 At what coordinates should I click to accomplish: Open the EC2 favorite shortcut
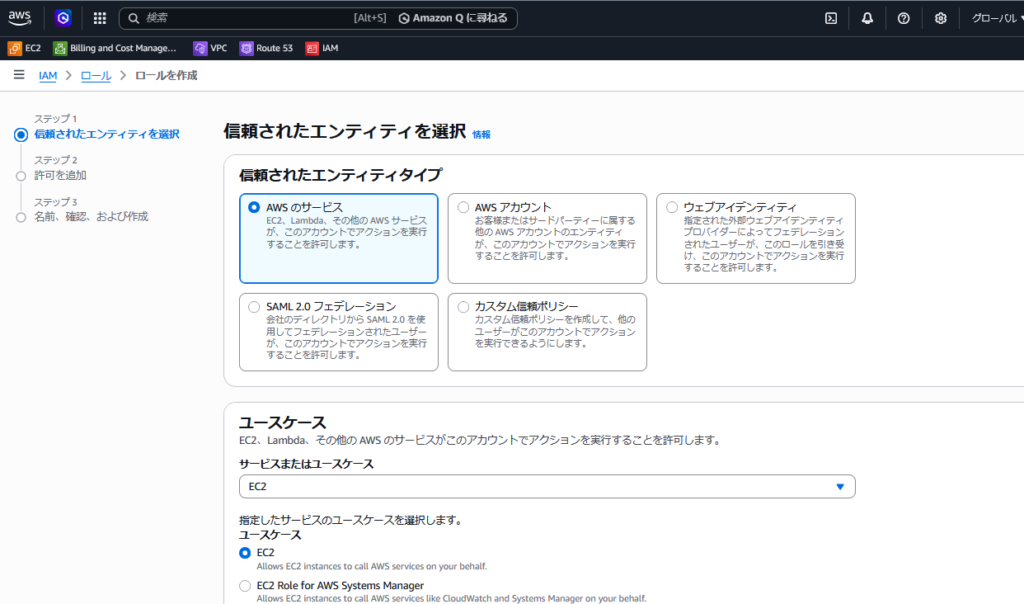coord(25,48)
